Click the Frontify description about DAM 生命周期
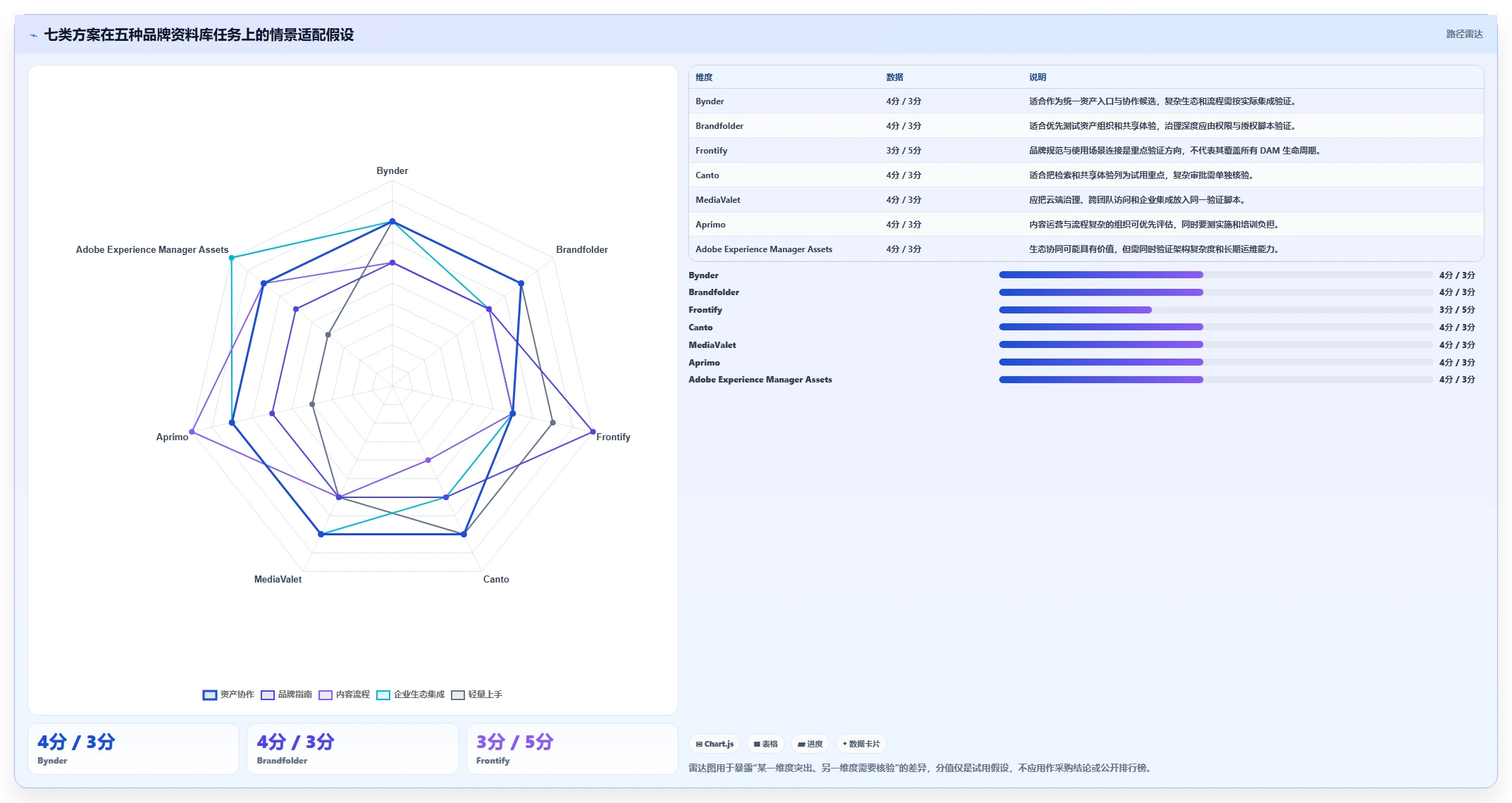The height and width of the screenshot is (803, 1512). [1175, 151]
